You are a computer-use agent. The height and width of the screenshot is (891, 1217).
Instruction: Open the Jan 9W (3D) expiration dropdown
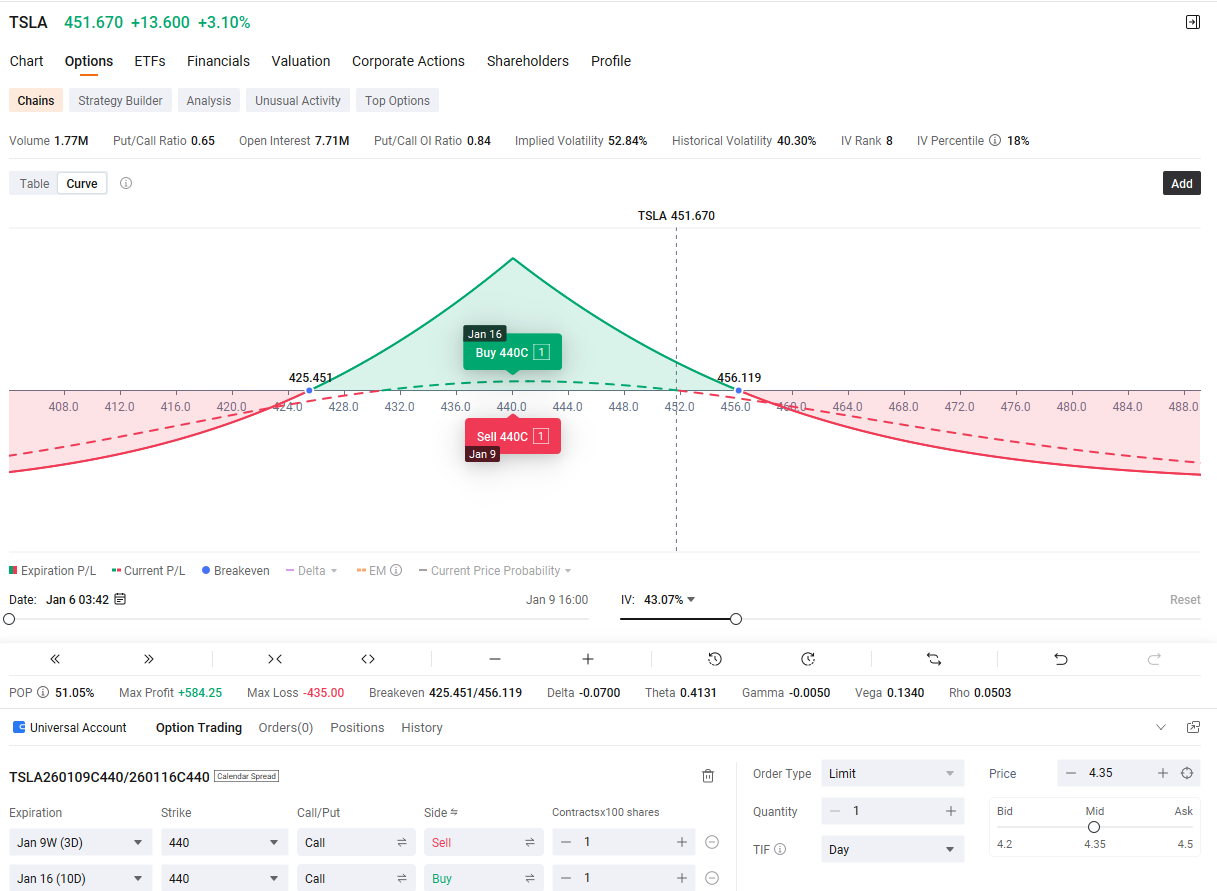coord(80,843)
